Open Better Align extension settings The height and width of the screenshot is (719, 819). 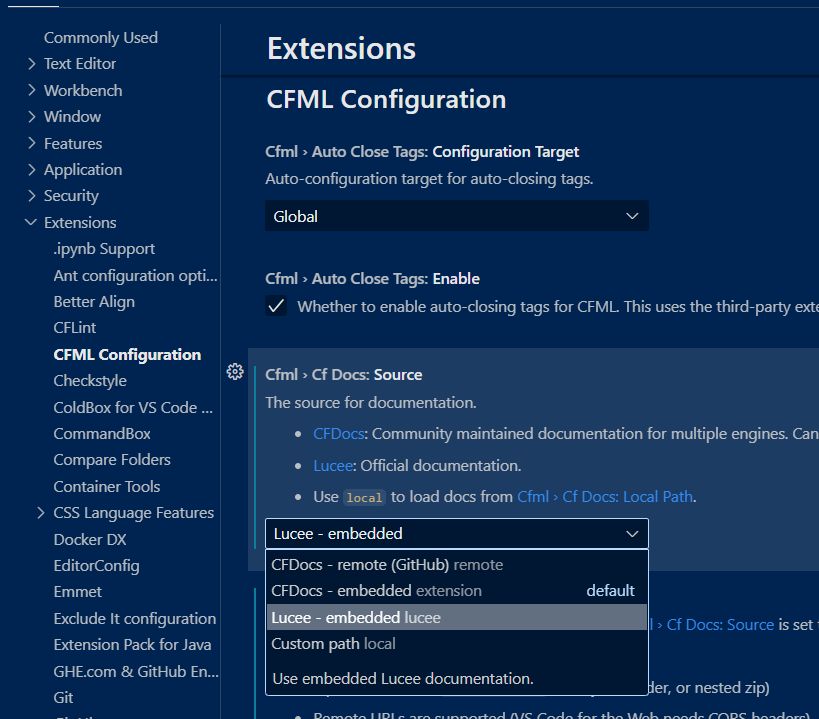tap(94, 302)
